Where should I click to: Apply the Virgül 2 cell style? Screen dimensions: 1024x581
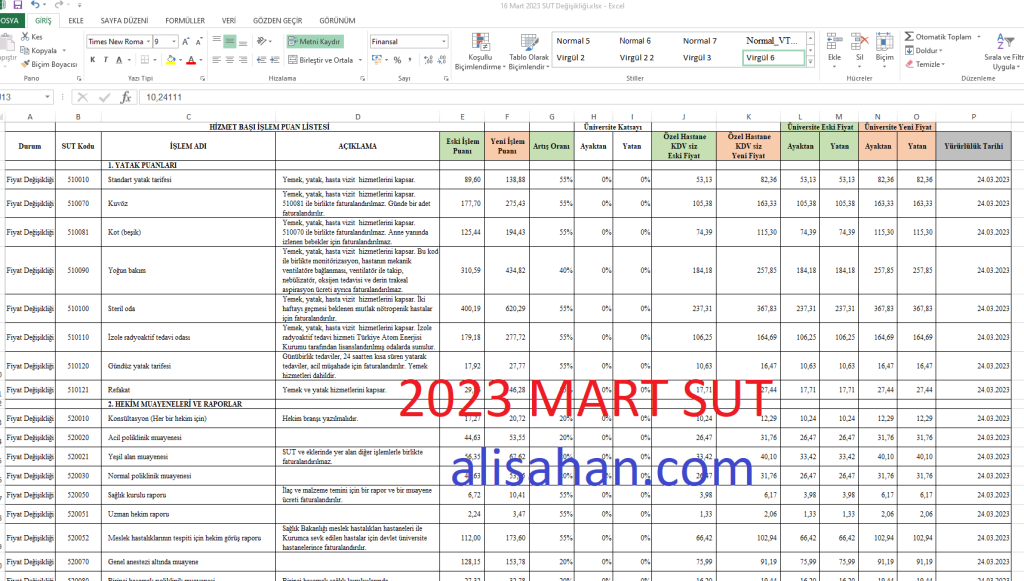pyautogui.click(x=571, y=58)
